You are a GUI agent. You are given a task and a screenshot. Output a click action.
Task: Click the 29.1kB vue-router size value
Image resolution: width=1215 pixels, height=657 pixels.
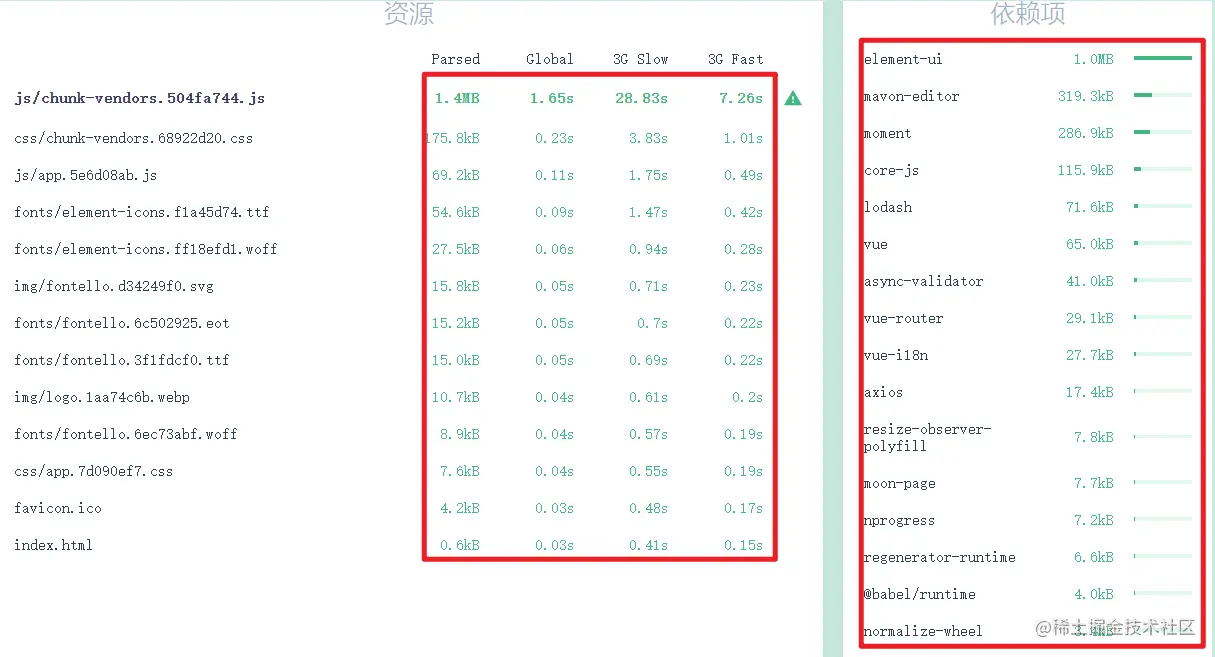(1089, 318)
